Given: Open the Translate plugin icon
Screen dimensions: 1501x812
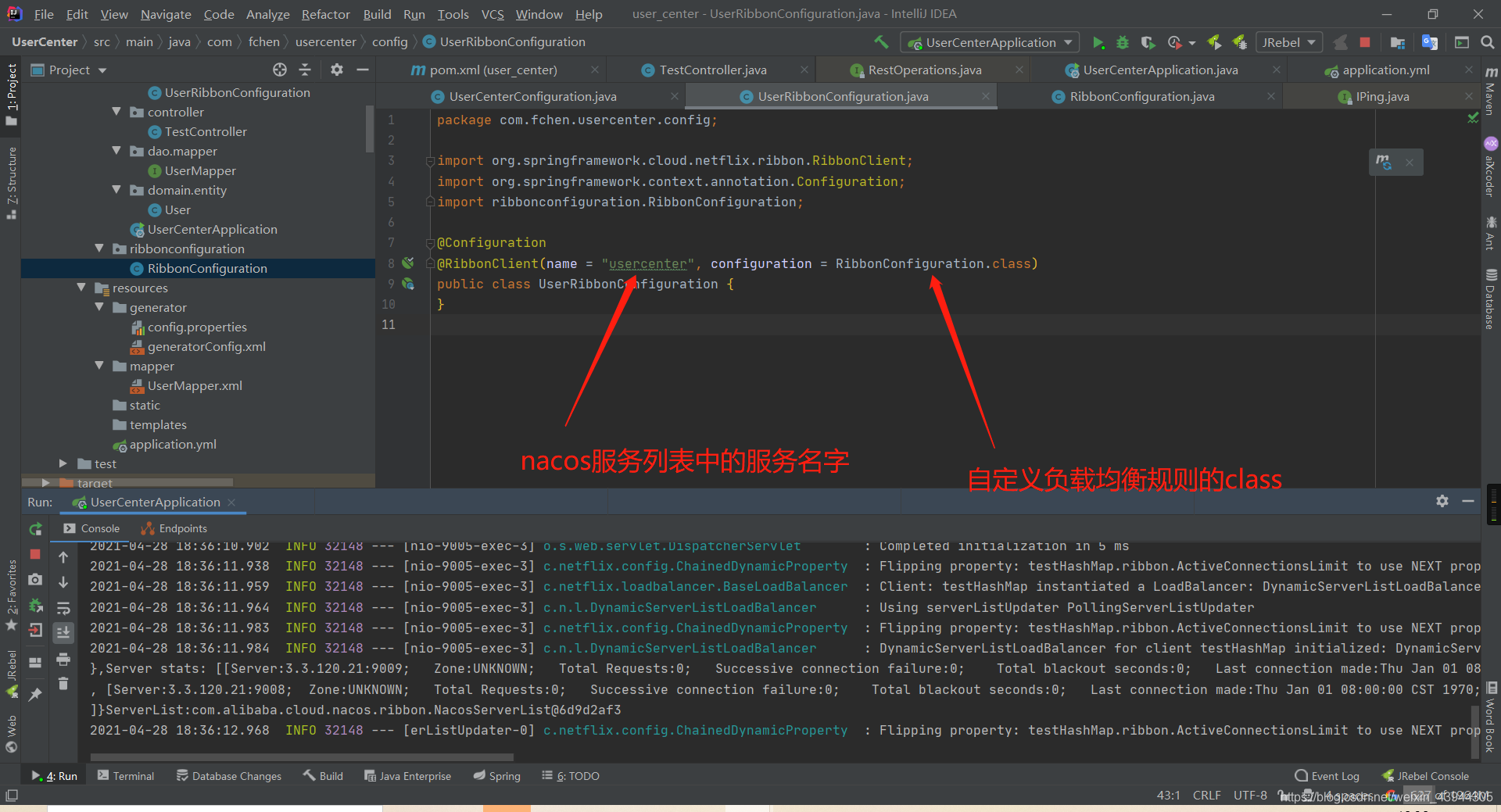Looking at the screenshot, I should [1430, 42].
